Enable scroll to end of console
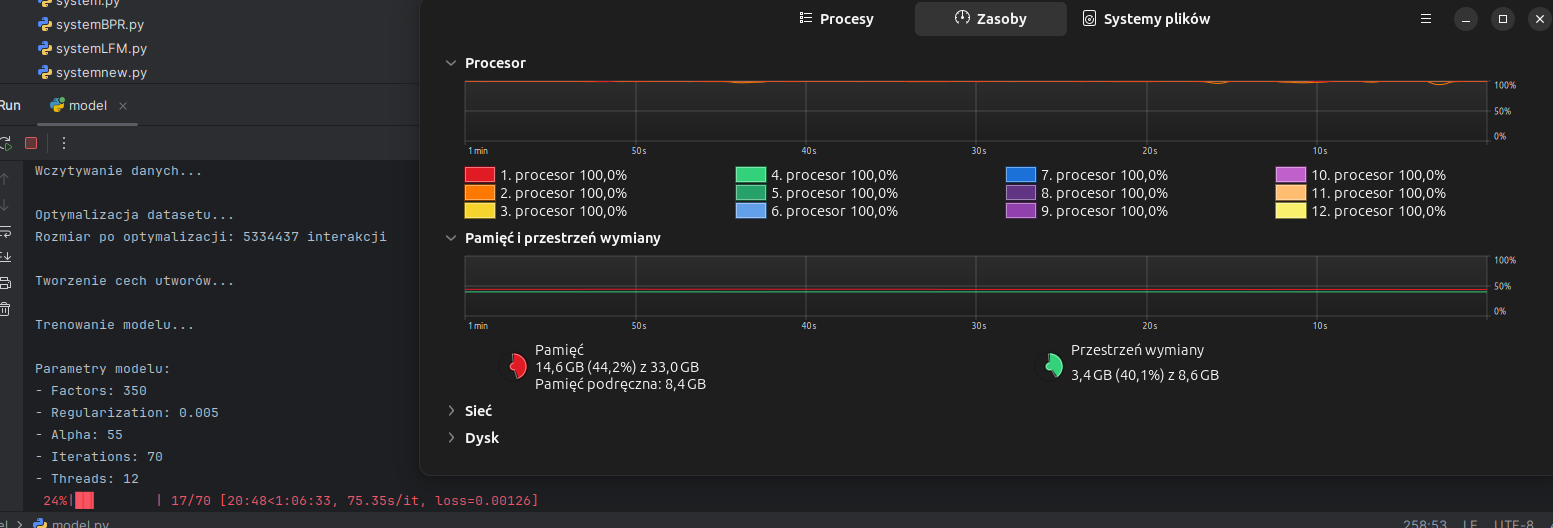The width and height of the screenshot is (1553, 528). point(5,257)
